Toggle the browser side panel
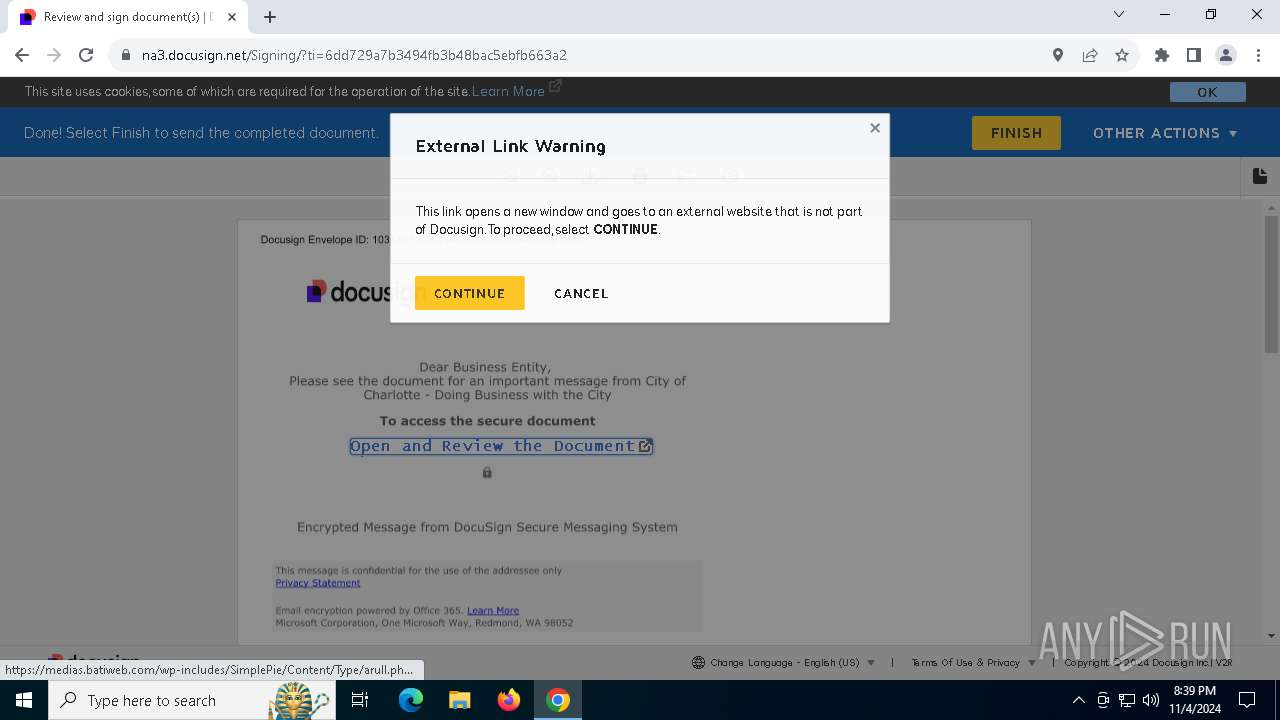Screen dimensions: 1280x720 tap(1194, 55)
